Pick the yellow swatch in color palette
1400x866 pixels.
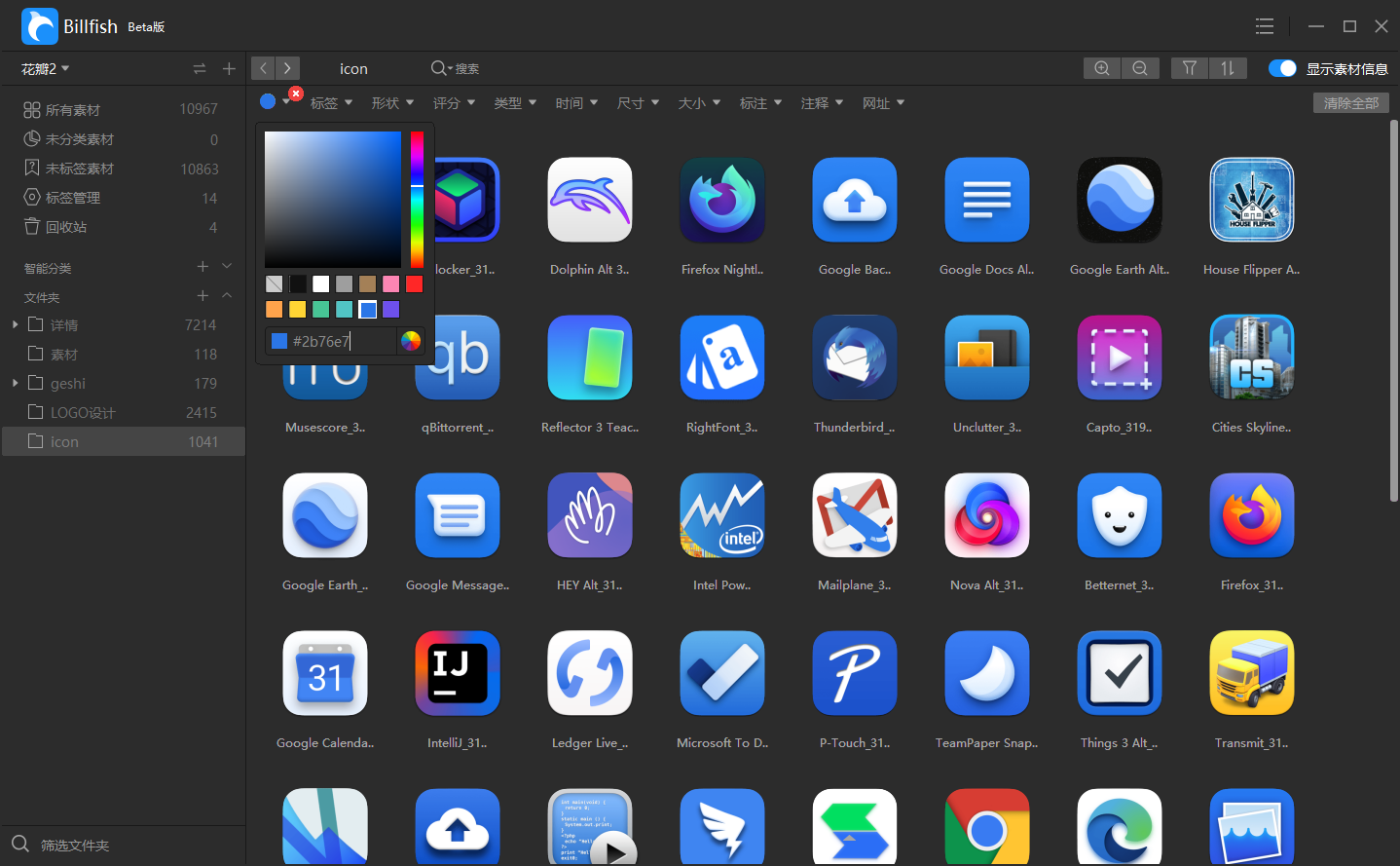(297, 309)
